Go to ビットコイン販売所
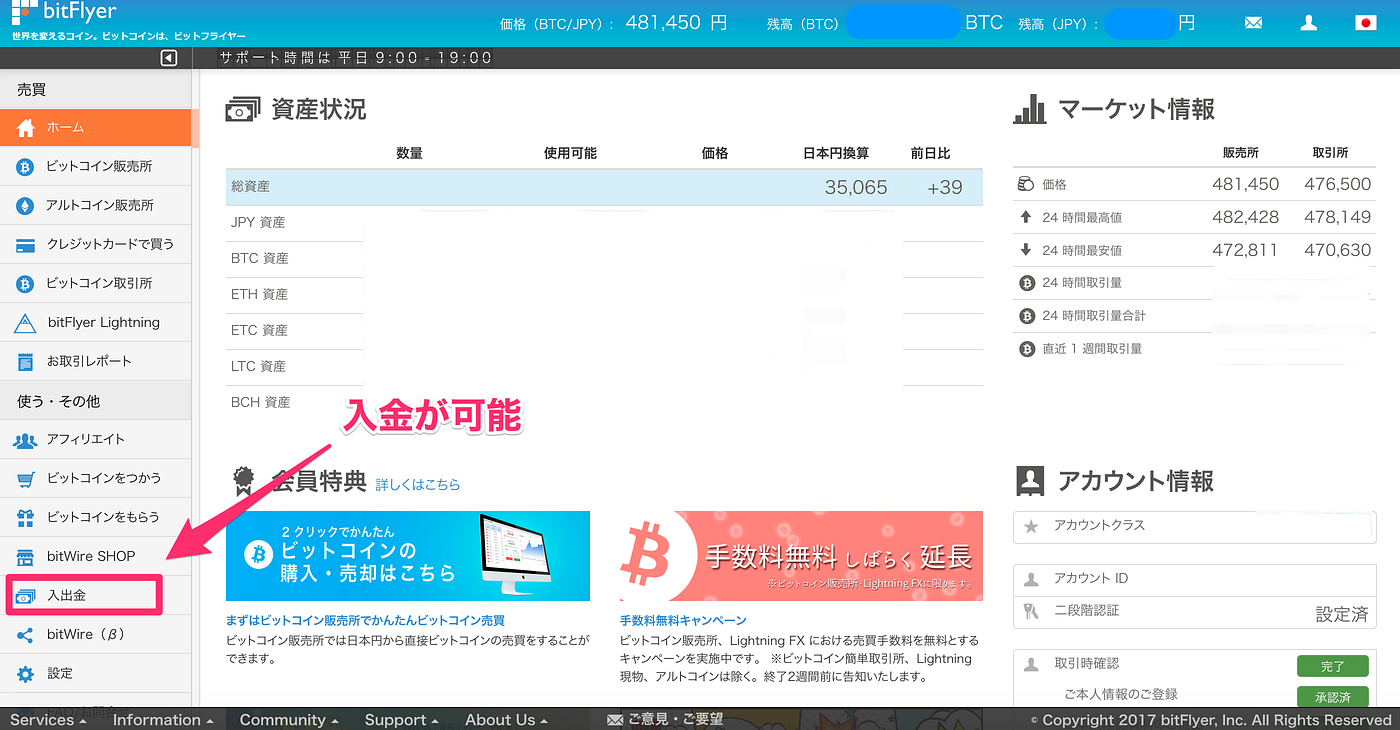 pos(95,167)
